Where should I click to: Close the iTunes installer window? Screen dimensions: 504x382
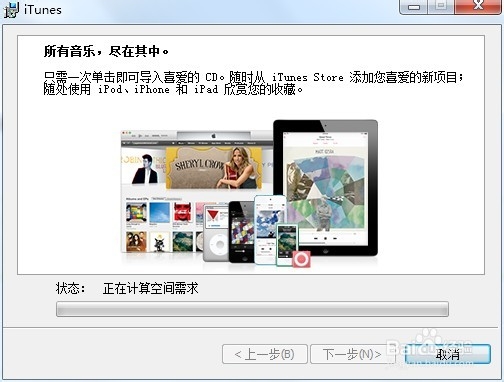[478, 6]
